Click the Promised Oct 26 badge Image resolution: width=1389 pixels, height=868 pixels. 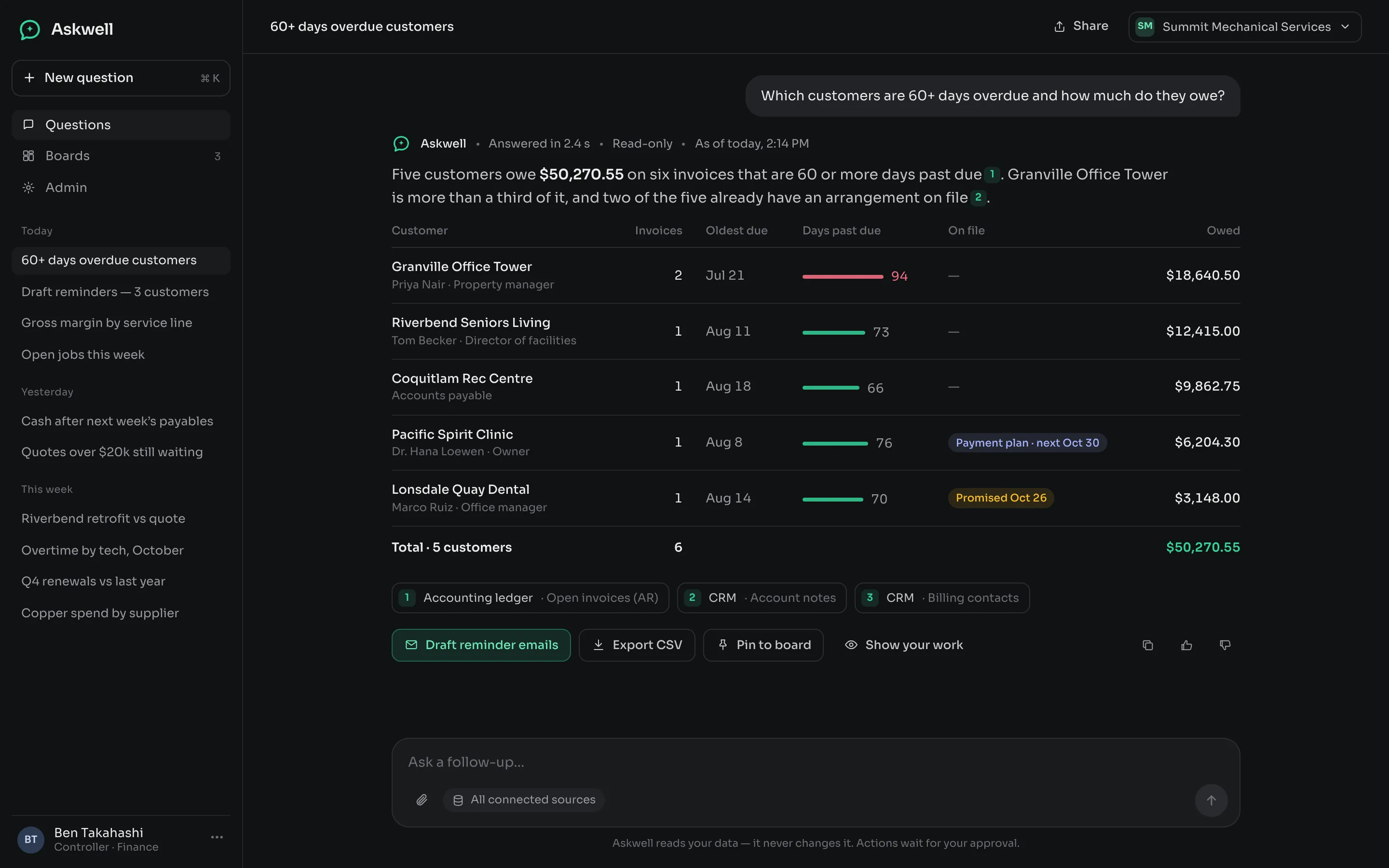pos(1001,498)
